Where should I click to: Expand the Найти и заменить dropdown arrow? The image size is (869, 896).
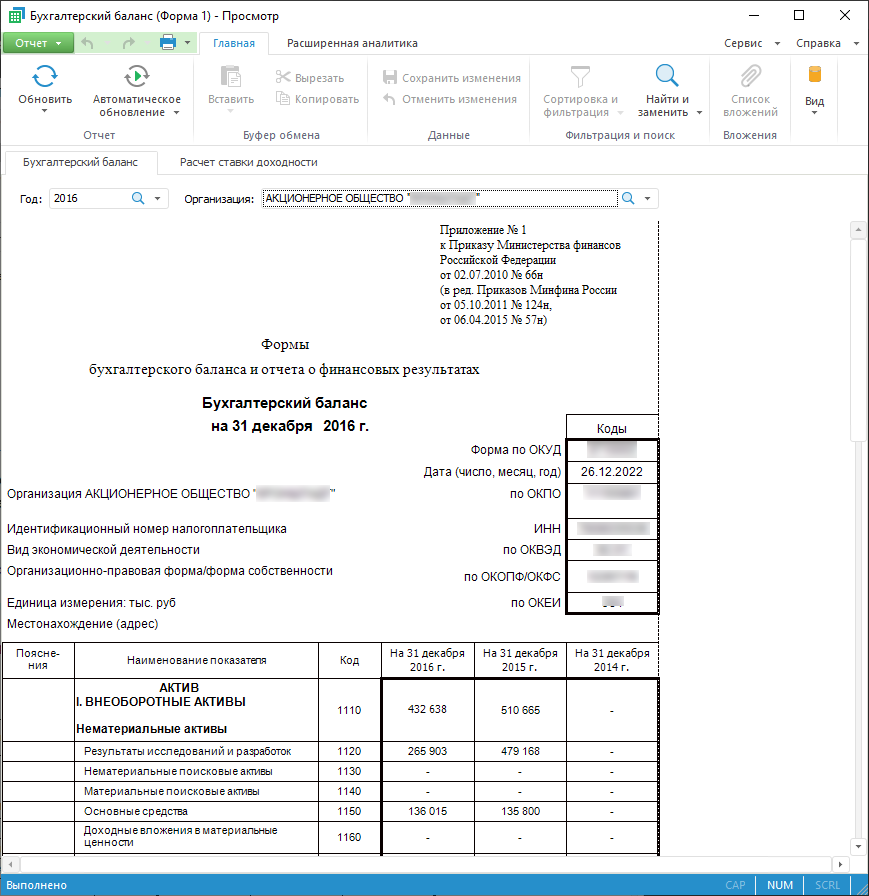[699, 113]
